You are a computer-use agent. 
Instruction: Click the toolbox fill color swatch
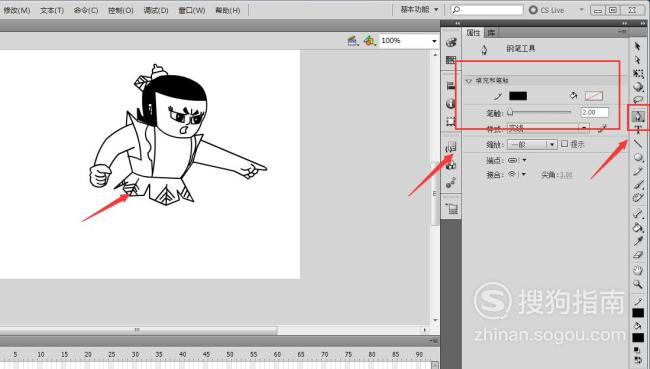click(x=638, y=337)
